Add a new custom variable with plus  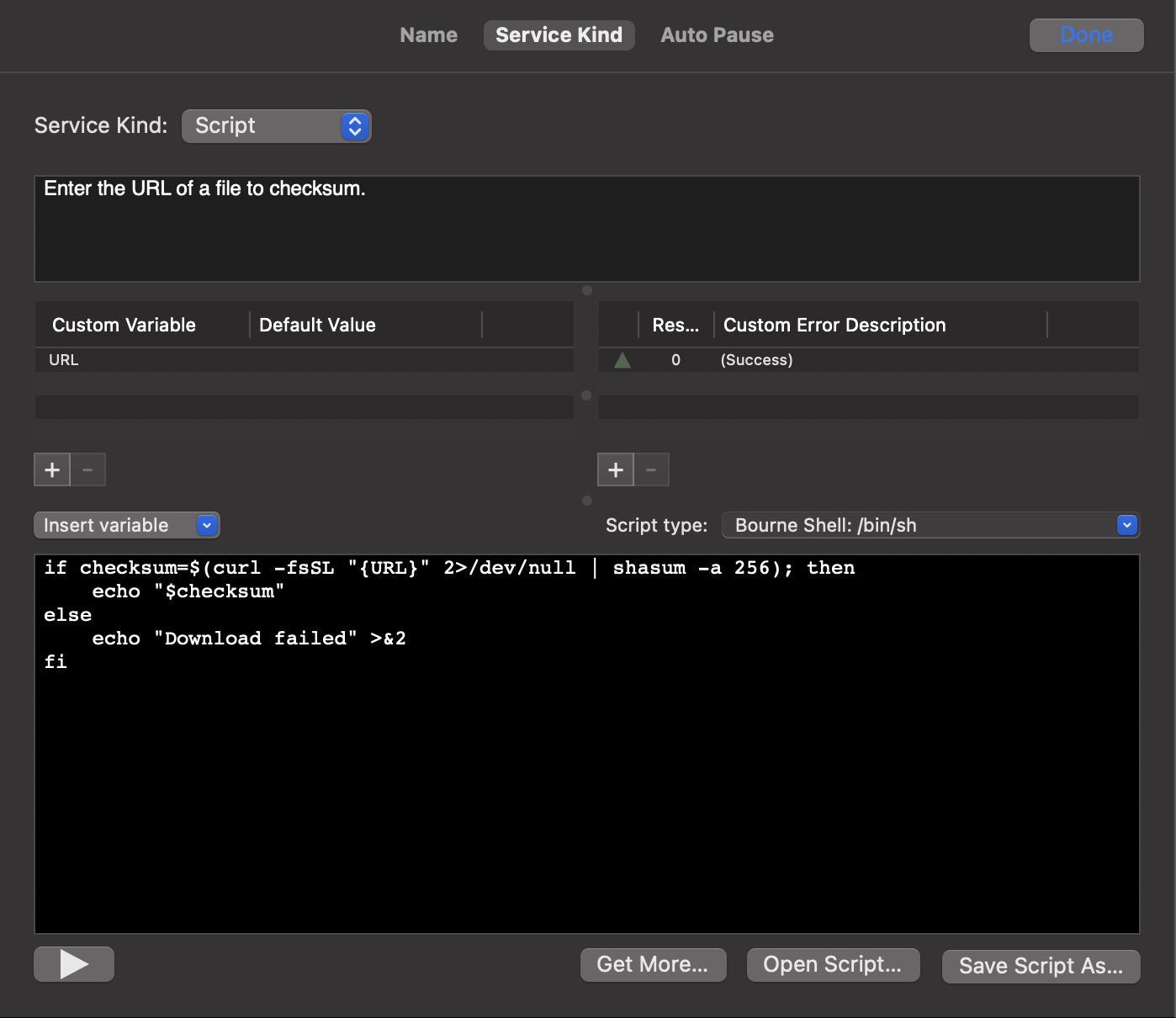click(x=52, y=469)
